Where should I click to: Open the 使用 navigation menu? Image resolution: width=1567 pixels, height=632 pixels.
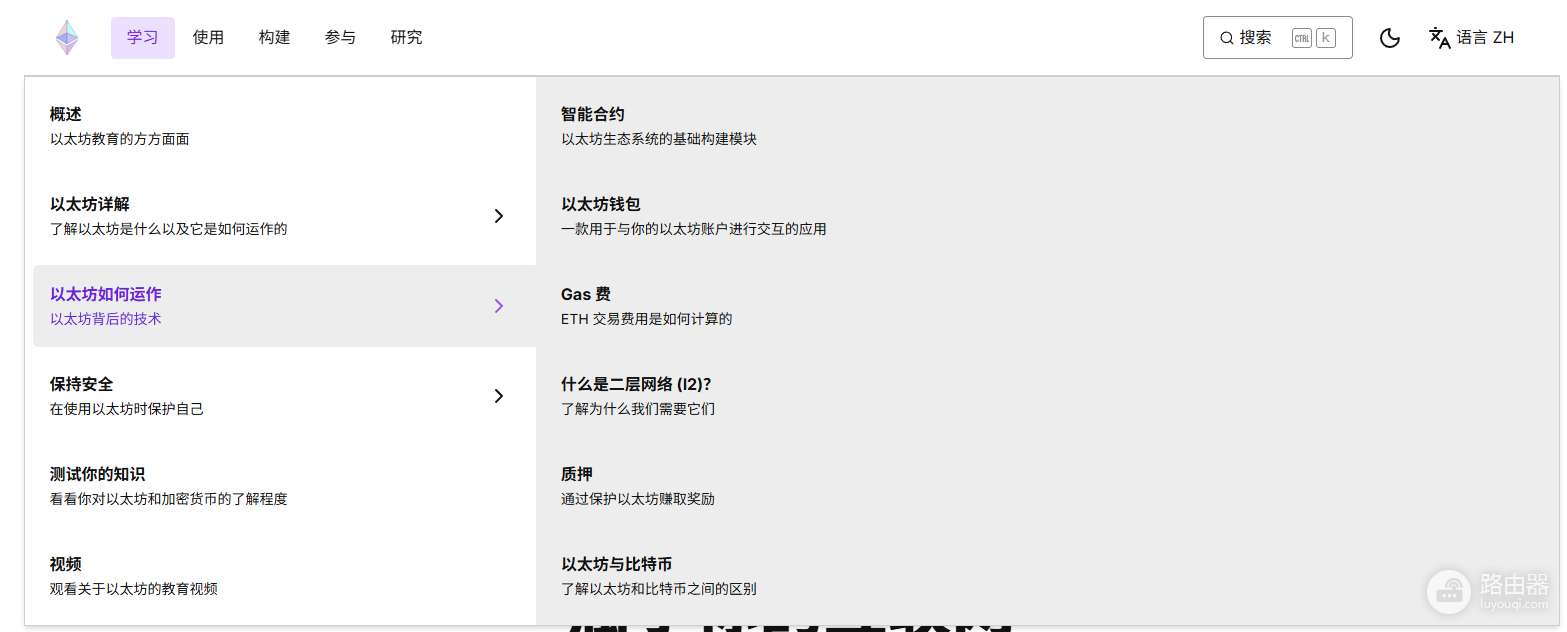(x=208, y=38)
